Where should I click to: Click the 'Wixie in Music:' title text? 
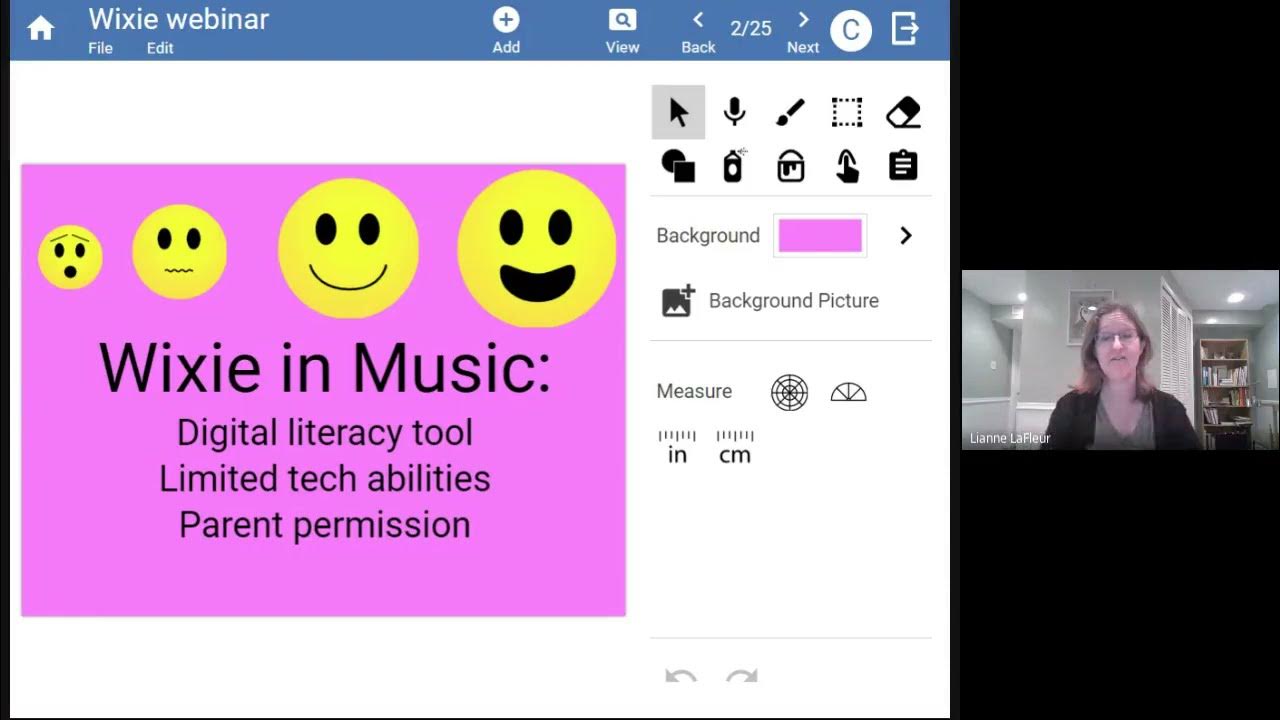pos(325,368)
